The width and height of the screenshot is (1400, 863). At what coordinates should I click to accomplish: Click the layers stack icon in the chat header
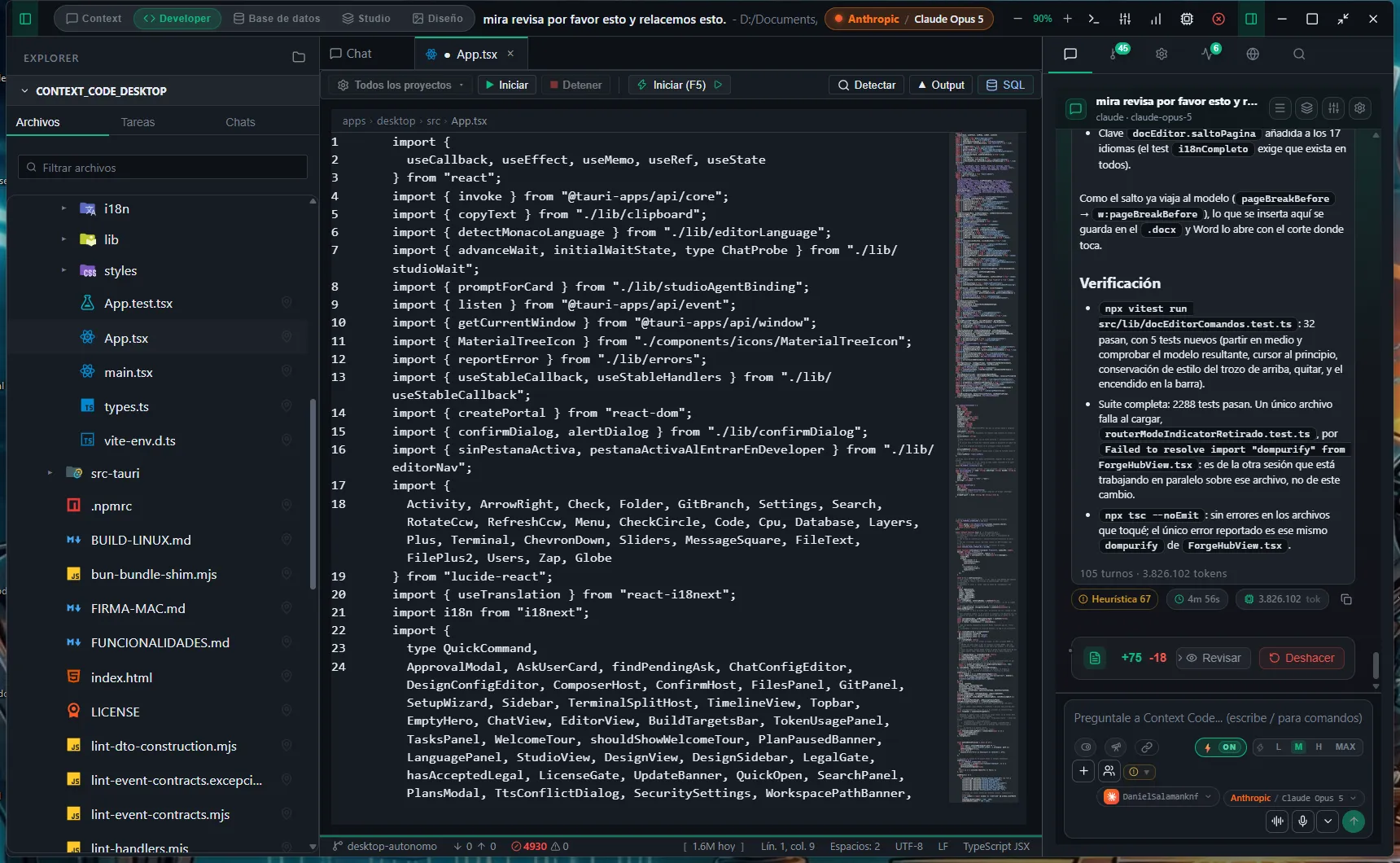[x=1306, y=107]
